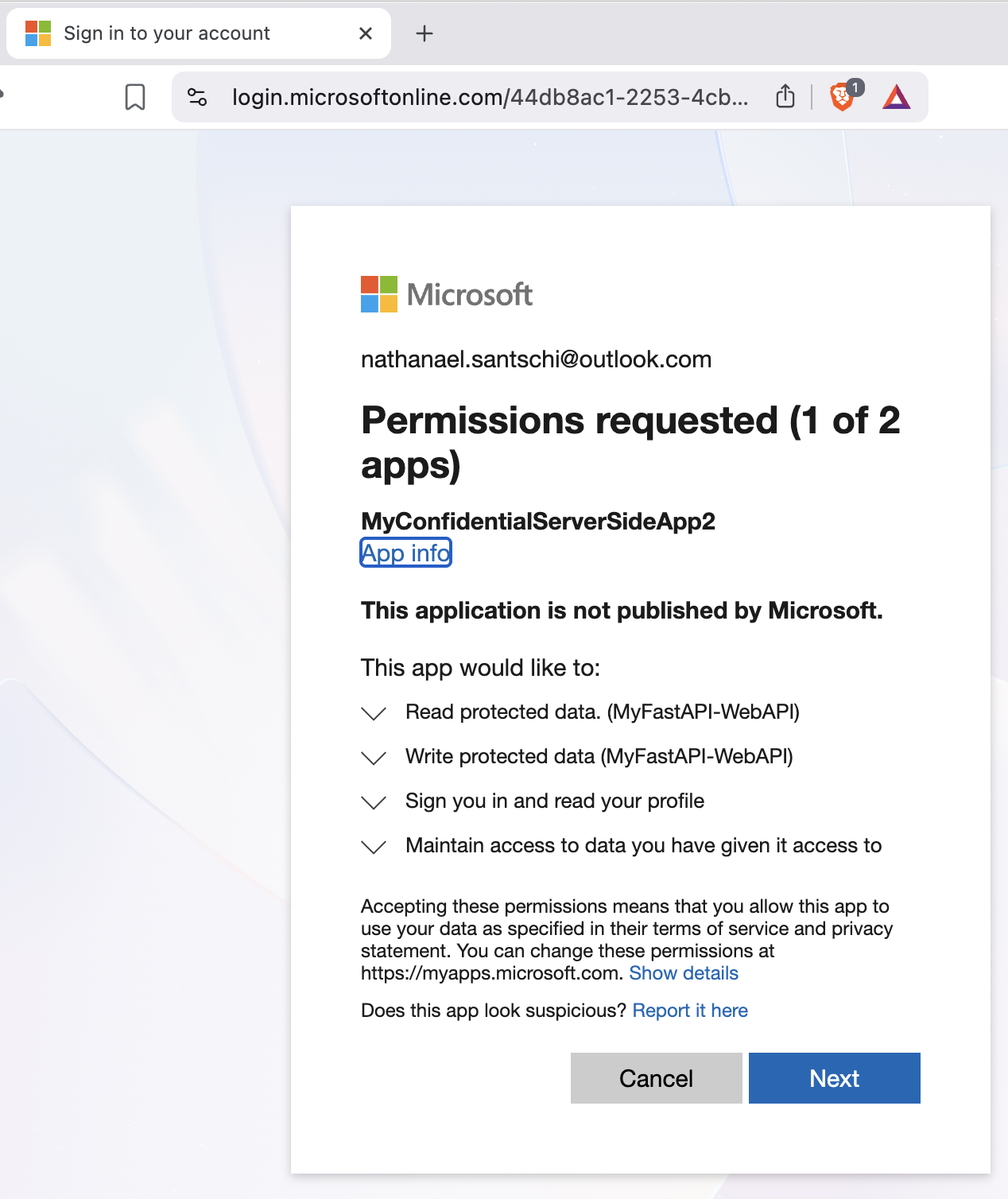The image size is (1008, 1199).
Task: Click Microsoft favicon on browser tab
Action: tap(37, 33)
